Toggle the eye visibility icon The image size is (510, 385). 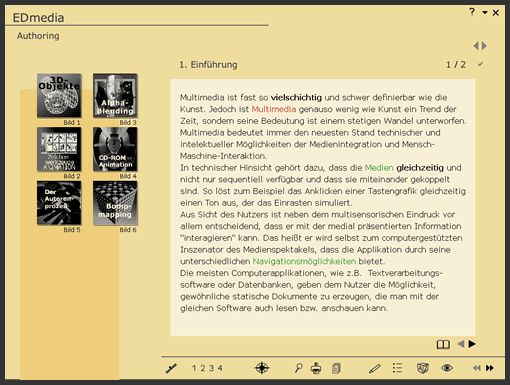(447, 368)
